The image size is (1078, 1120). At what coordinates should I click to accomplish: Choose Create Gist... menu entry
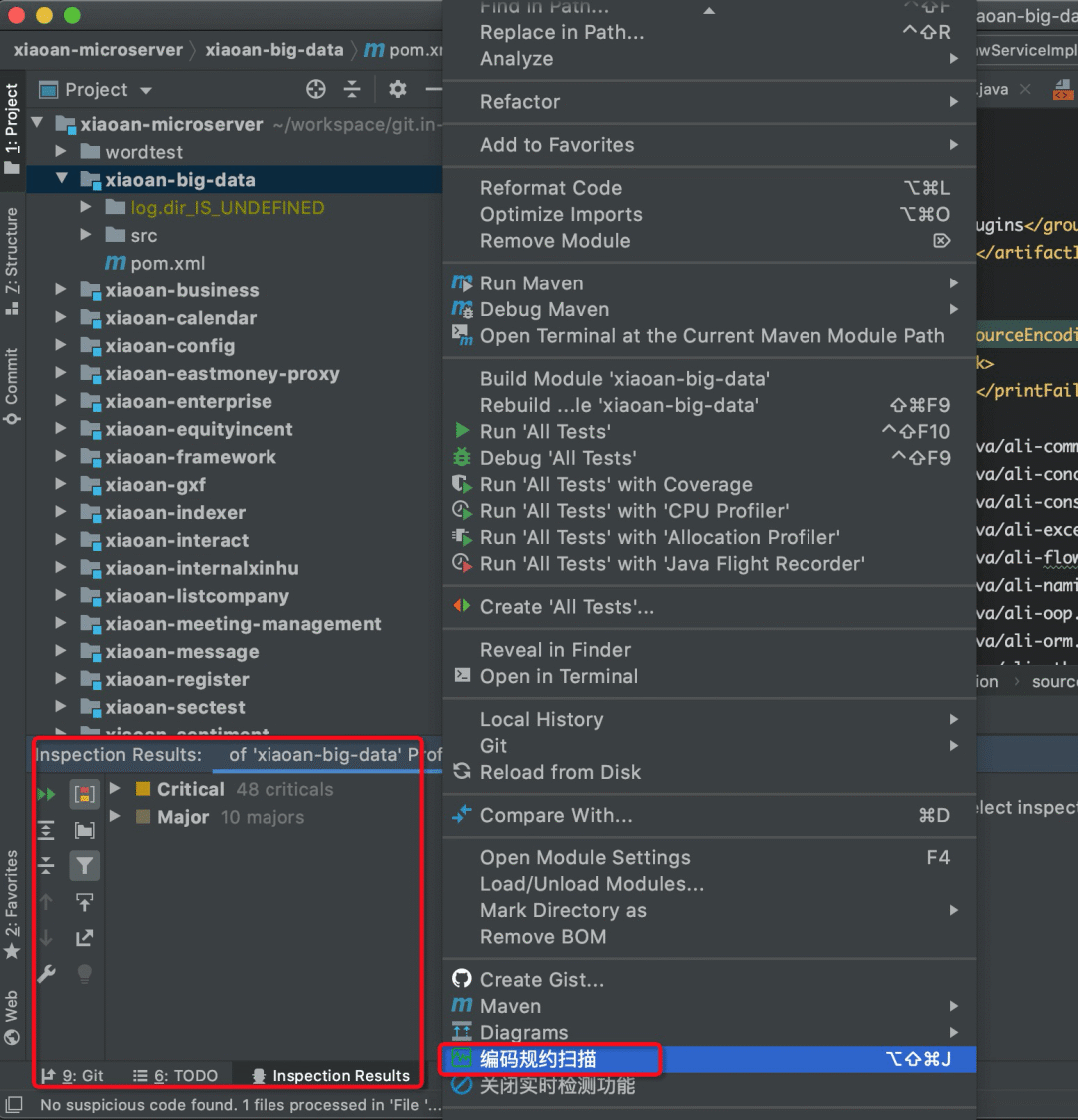(710, 980)
